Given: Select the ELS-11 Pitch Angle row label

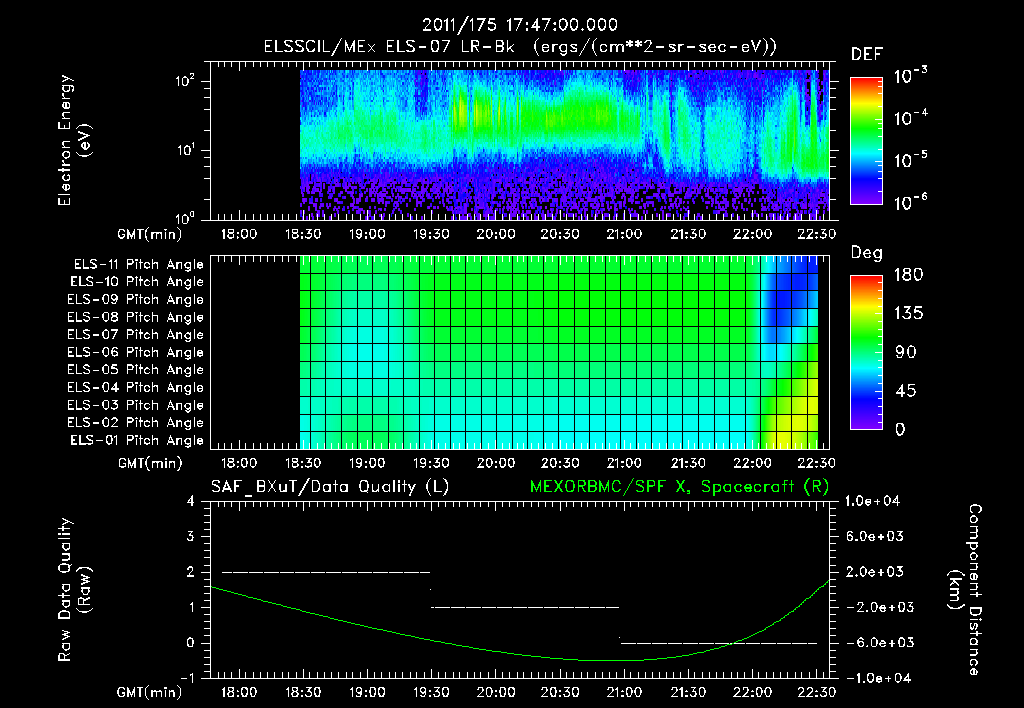Looking at the screenshot, I should click(x=138, y=265).
